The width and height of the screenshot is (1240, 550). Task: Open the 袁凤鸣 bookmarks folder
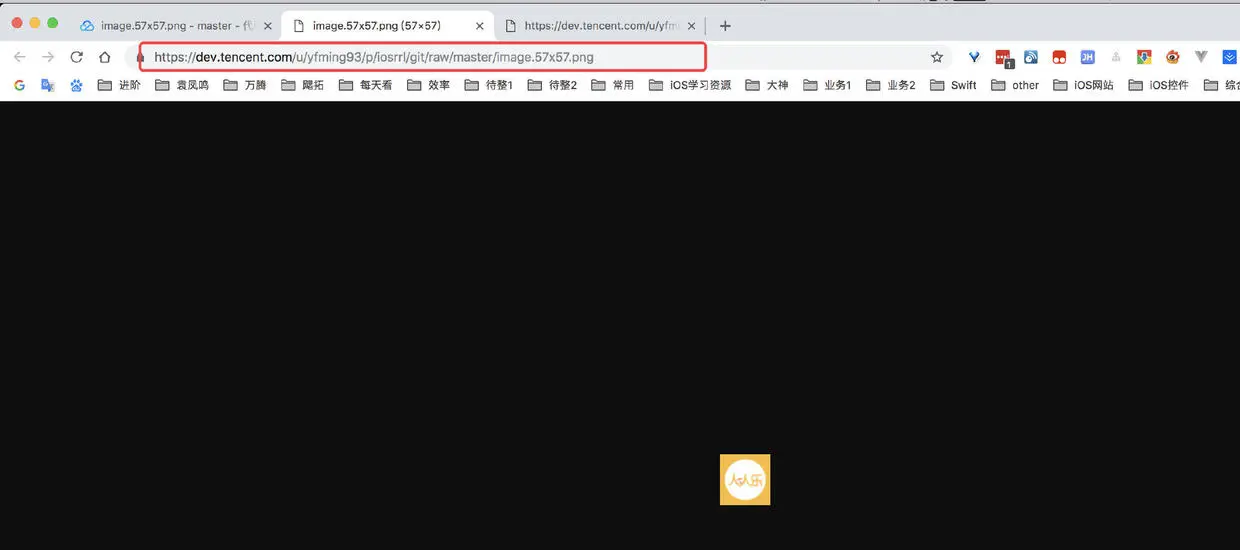coord(182,85)
